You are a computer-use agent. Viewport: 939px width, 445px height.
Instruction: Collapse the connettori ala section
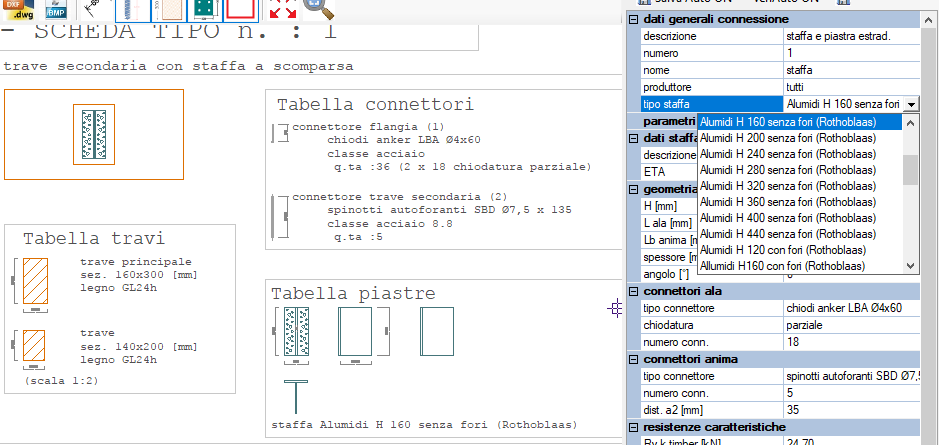coord(634,292)
